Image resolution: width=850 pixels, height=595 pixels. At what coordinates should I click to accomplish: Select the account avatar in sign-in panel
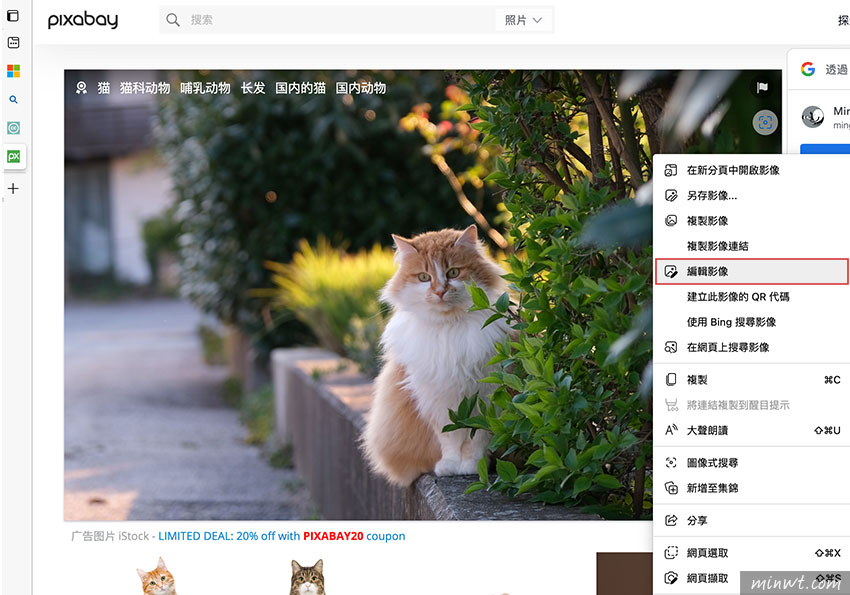click(x=813, y=117)
